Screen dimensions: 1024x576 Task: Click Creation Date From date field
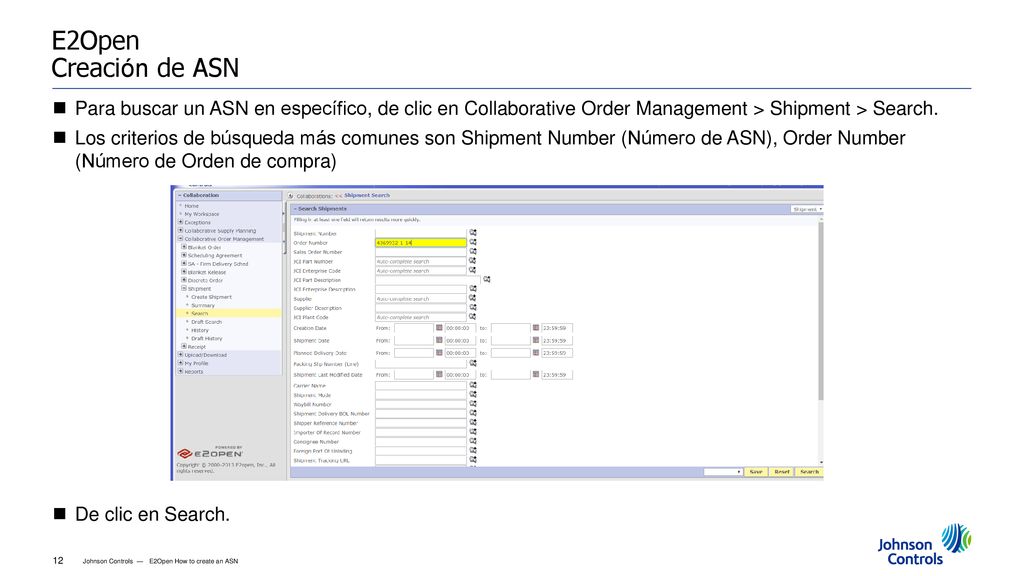pyautogui.click(x=413, y=328)
